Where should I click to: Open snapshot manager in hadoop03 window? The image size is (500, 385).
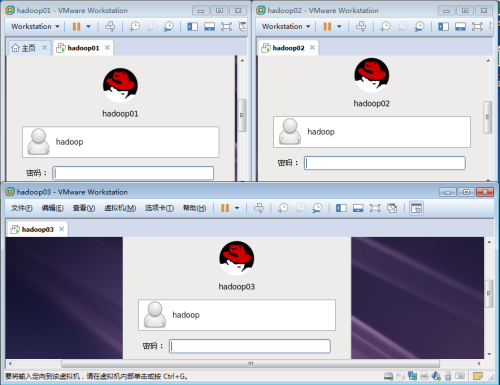(x=317, y=208)
